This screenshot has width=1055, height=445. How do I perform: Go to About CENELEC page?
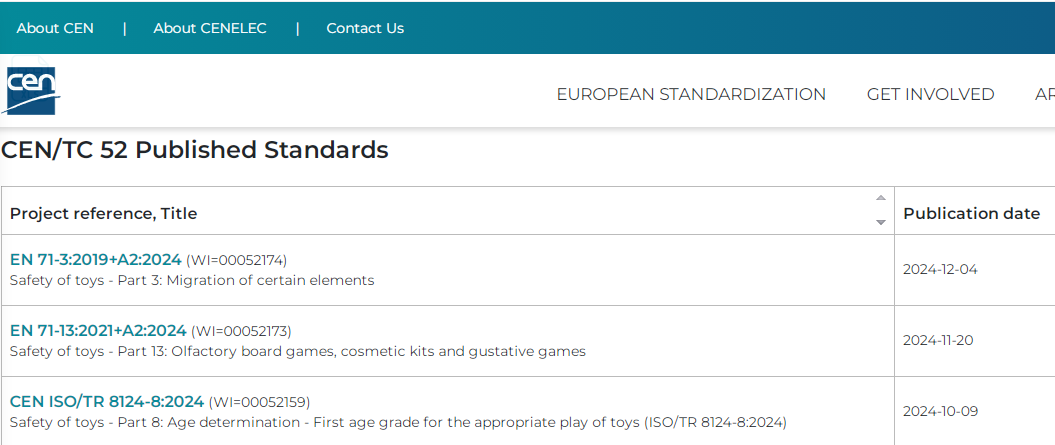(x=210, y=28)
